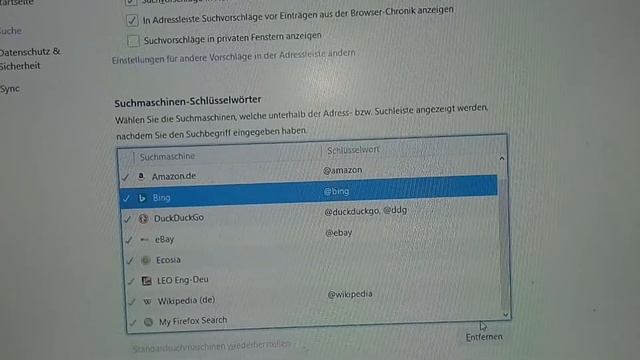Open the Suche settings category

click(11, 31)
